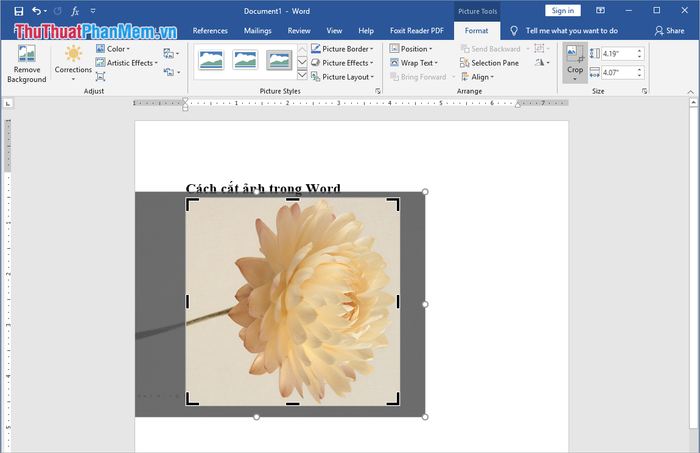Viewport: 700px width, 453px height.
Task: Click the shape height field 4.19"
Action: pyautogui.click(x=619, y=54)
